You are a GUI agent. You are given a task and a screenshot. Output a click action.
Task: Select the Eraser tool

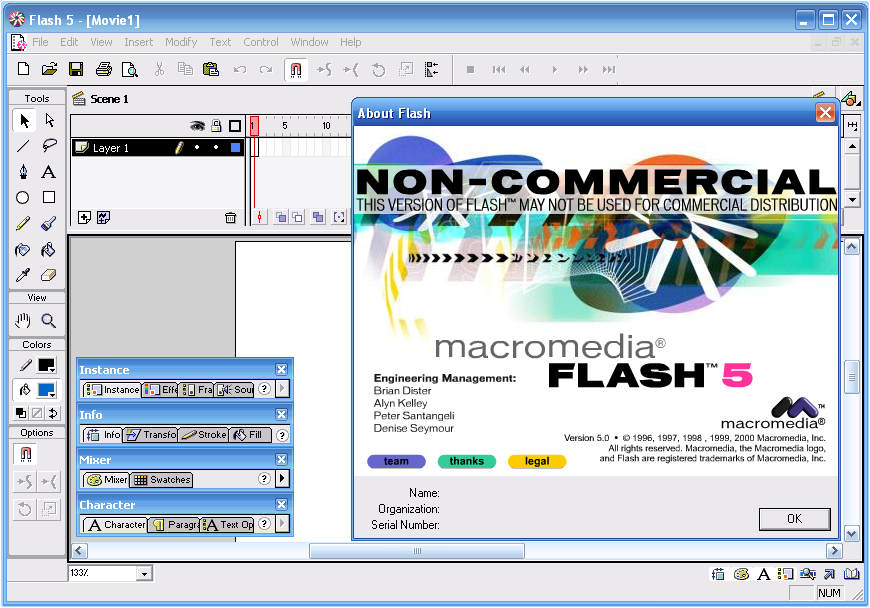point(49,275)
